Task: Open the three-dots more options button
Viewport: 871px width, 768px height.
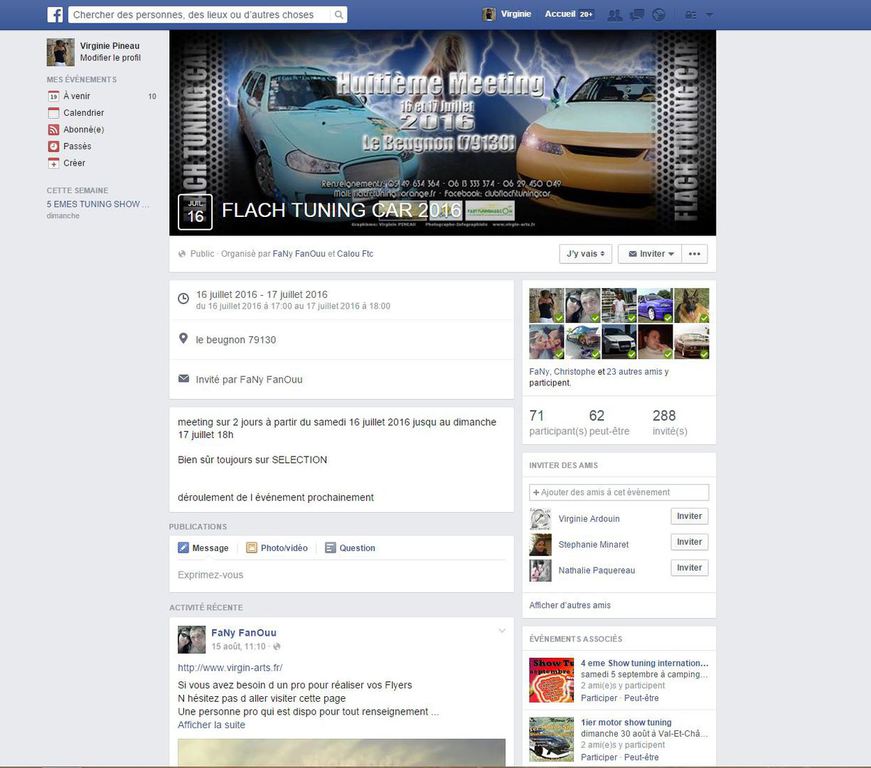Action: (697, 254)
